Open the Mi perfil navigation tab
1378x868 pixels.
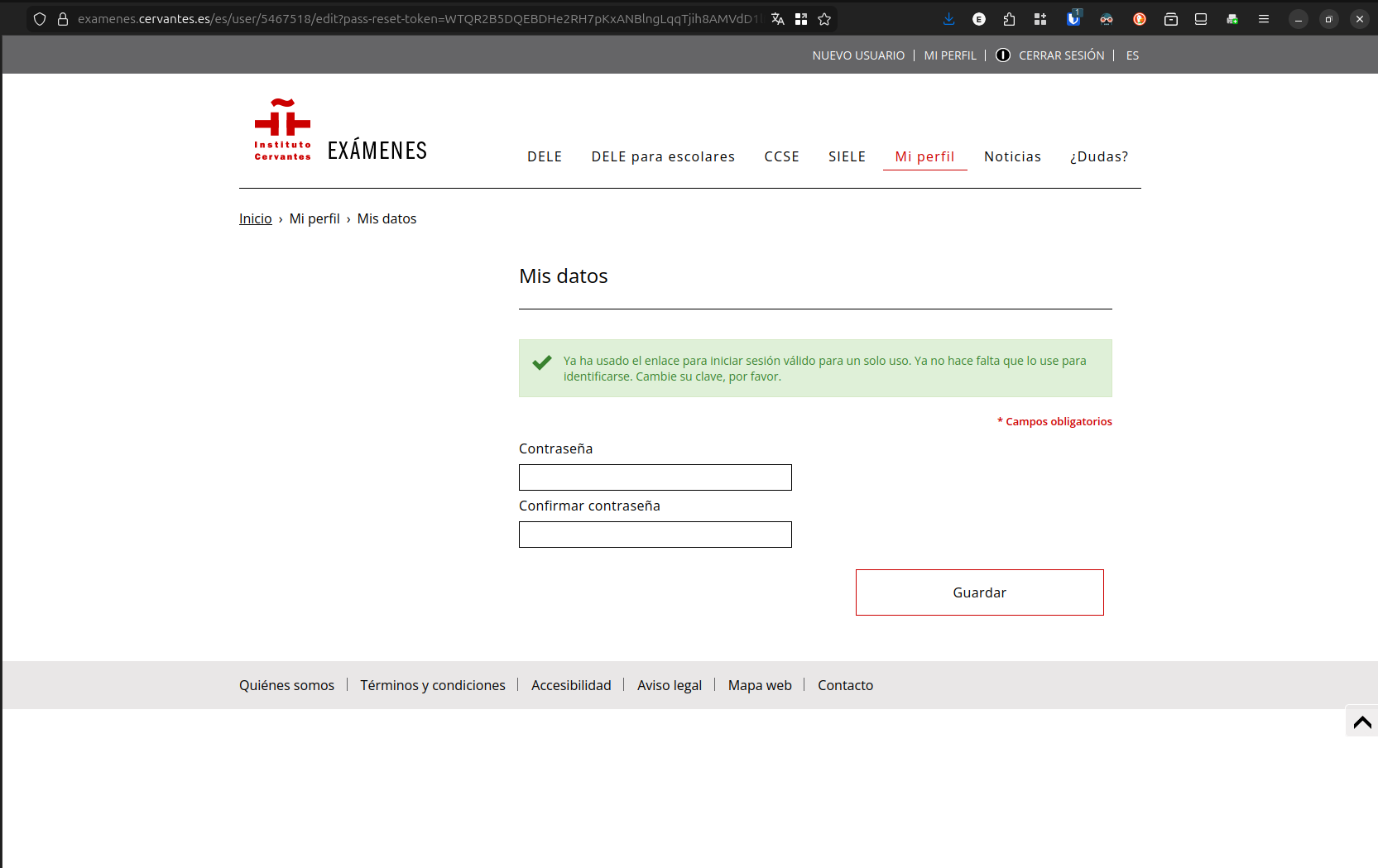(x=924, y=156)
